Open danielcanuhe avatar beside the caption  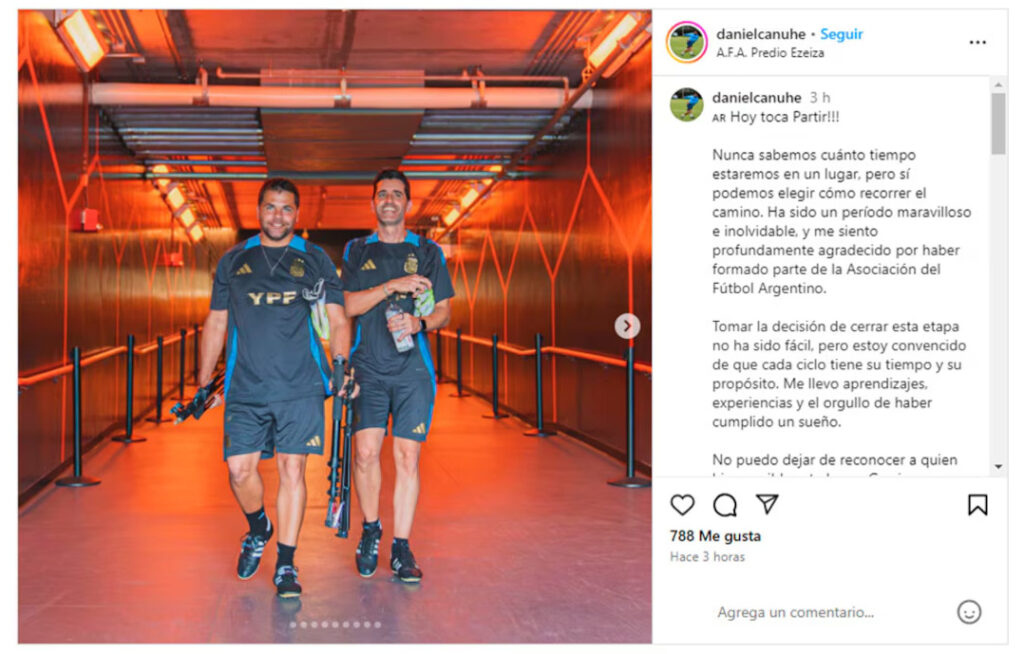point(686,105)
